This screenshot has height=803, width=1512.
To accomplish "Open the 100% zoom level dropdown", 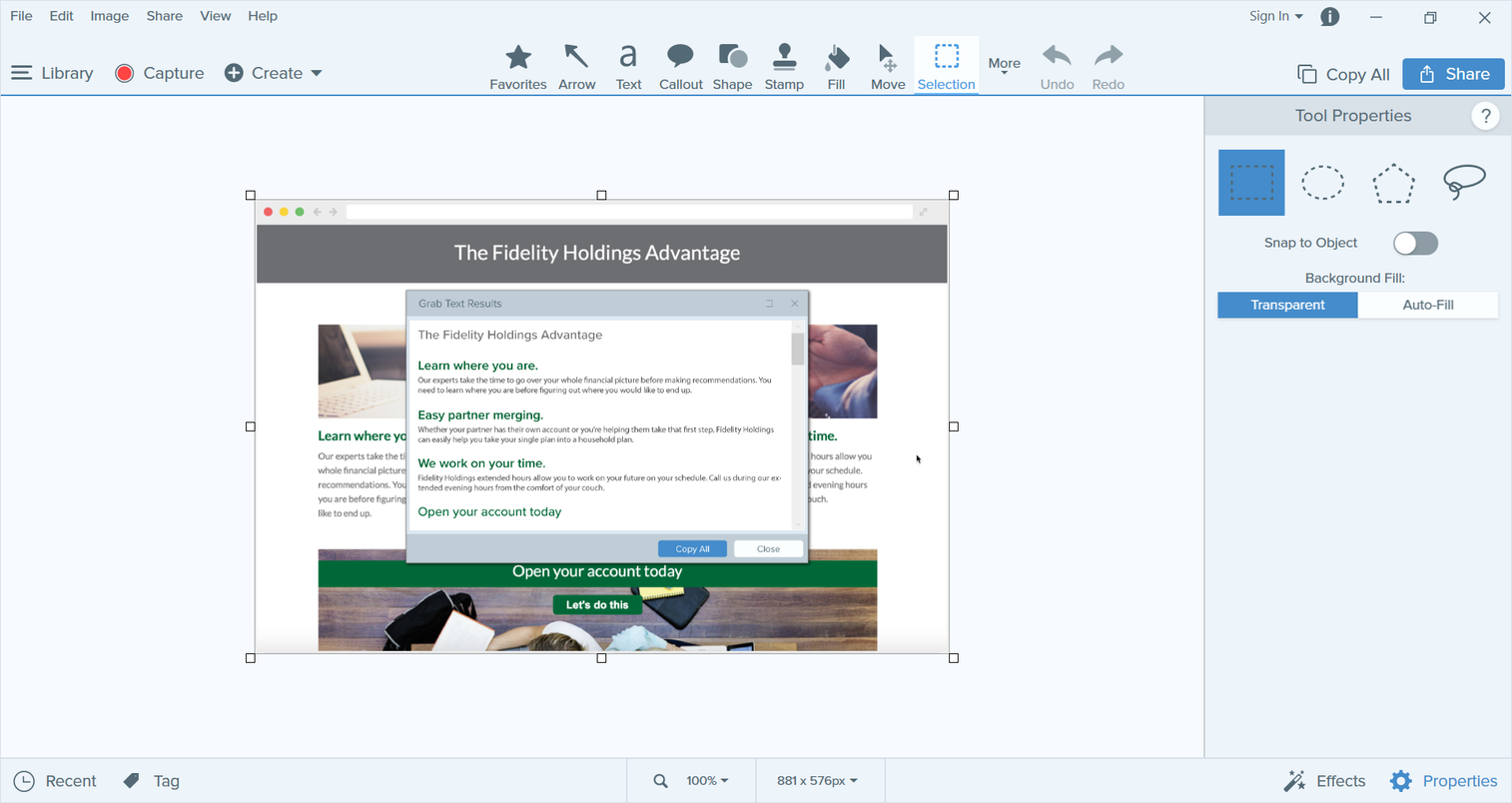I will 707,781.
